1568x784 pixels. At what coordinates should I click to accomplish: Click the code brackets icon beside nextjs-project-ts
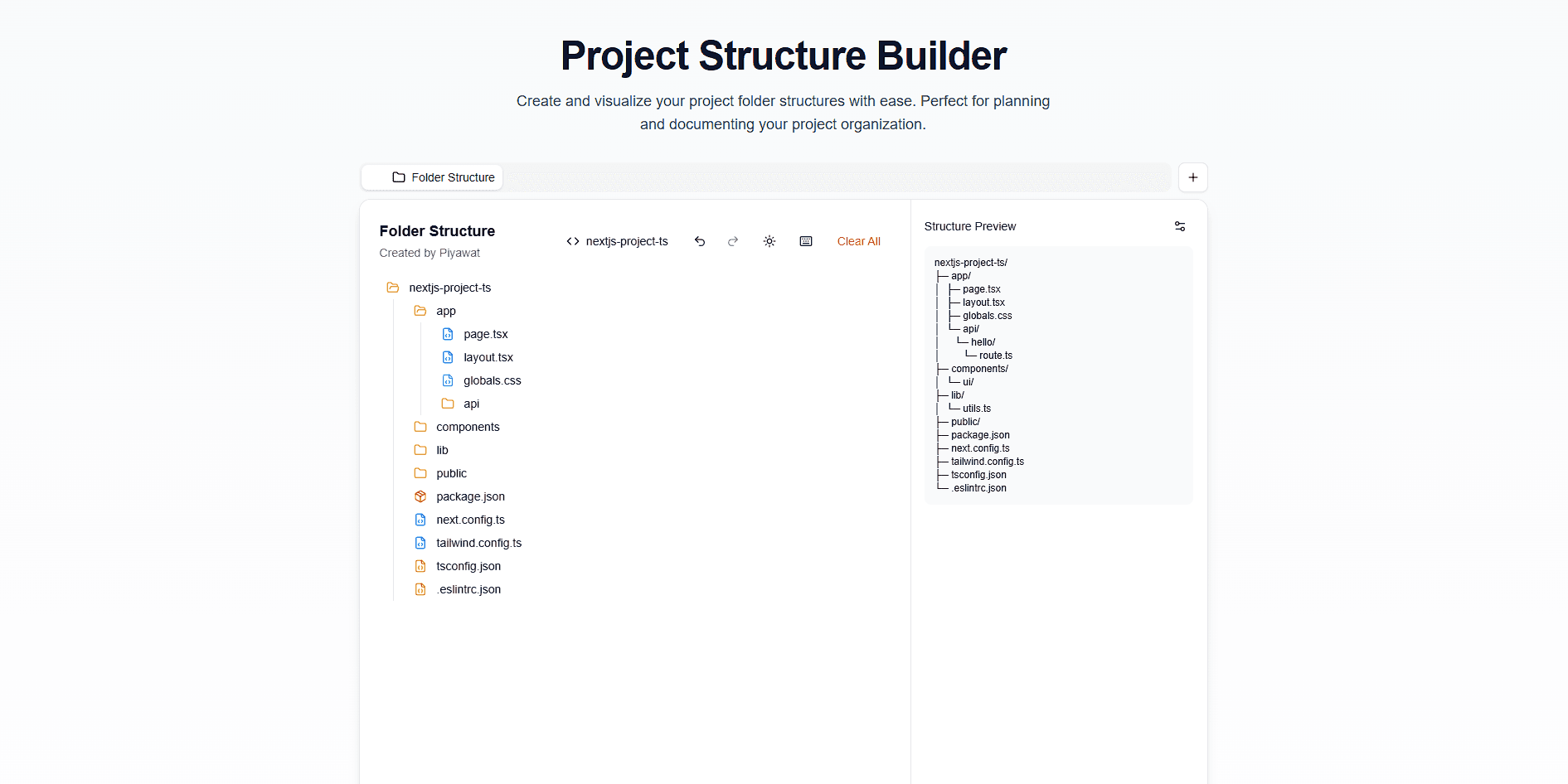coord(572,241)
